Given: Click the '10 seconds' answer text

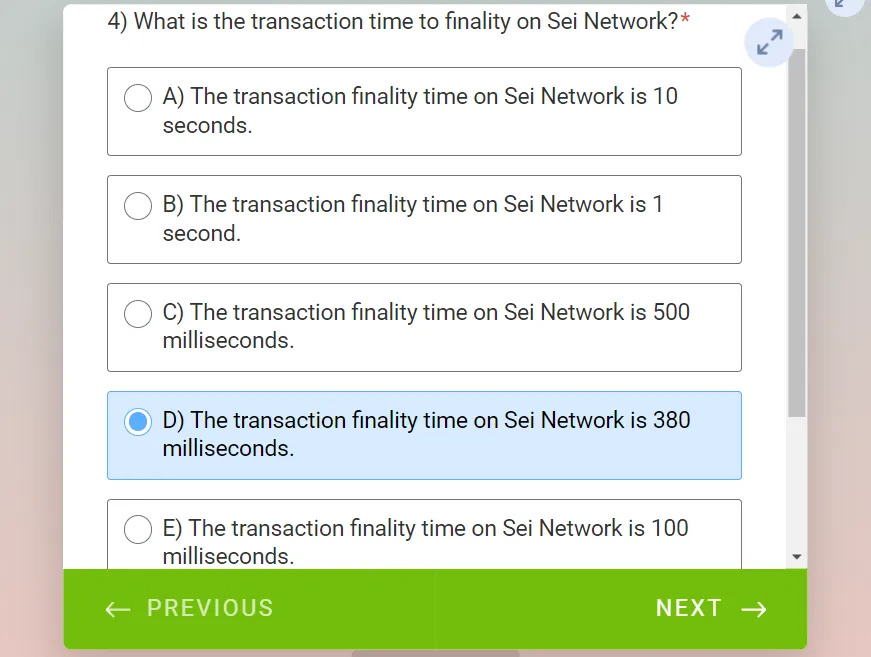Looking at the screenshot, I should pyautogui.click(x=420, y=111).
